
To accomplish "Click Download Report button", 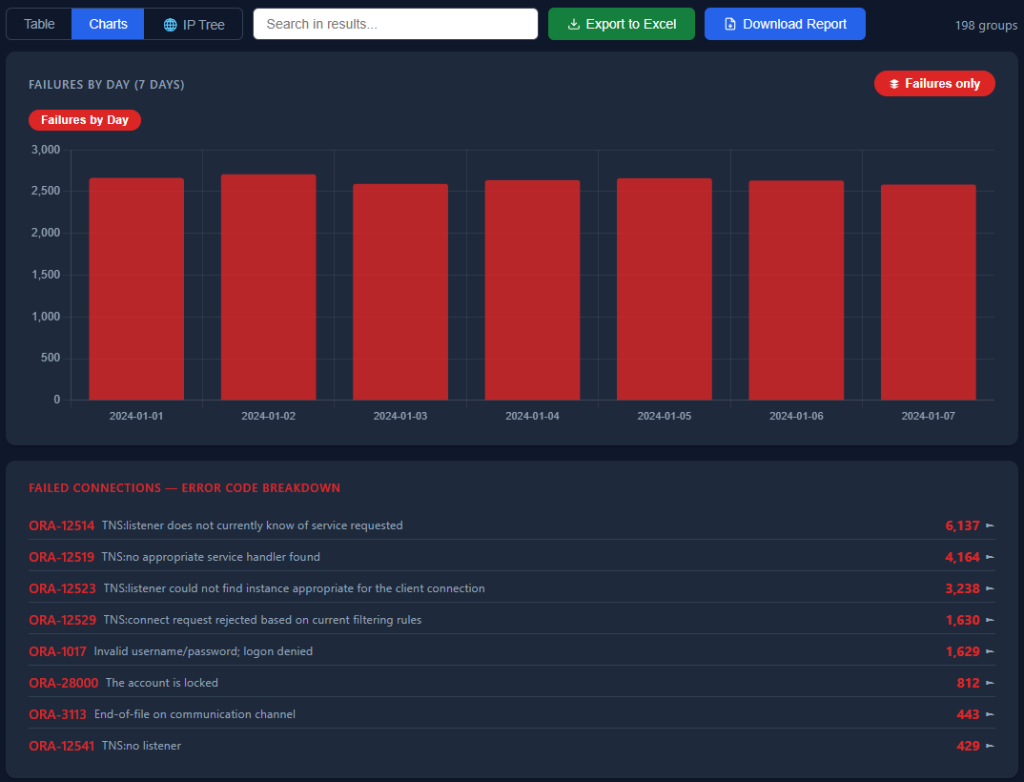I will tap(785, 24).
